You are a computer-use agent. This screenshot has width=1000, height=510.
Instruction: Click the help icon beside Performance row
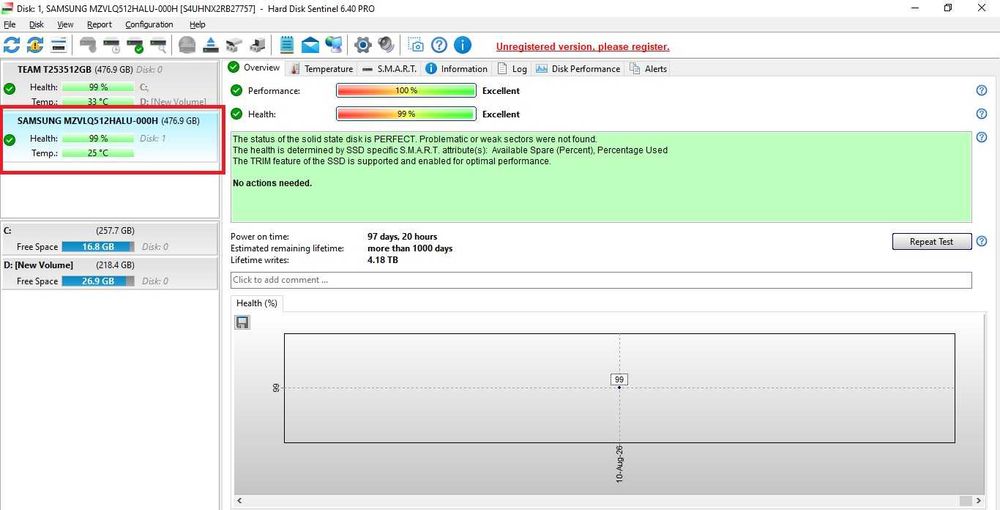[982, 91]
